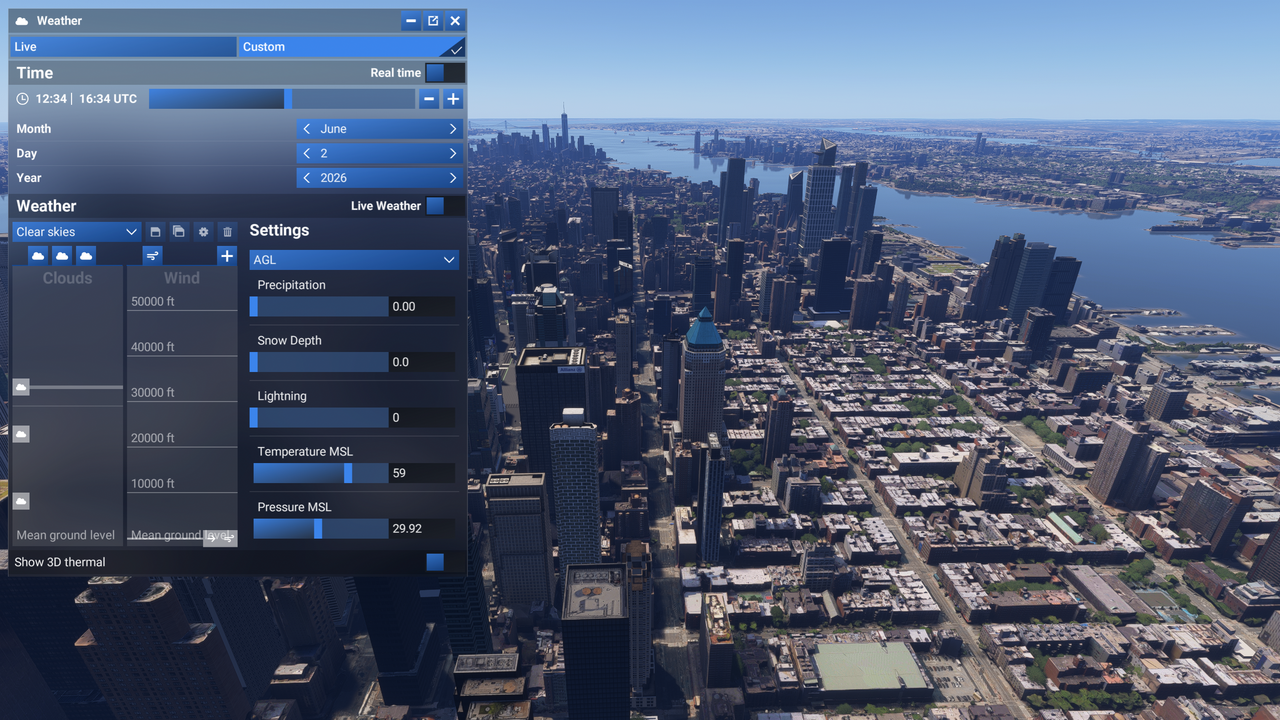This screenshot has height=720, width=1280.
Task: Select next day arrow
Action: (x=453, y=154)
